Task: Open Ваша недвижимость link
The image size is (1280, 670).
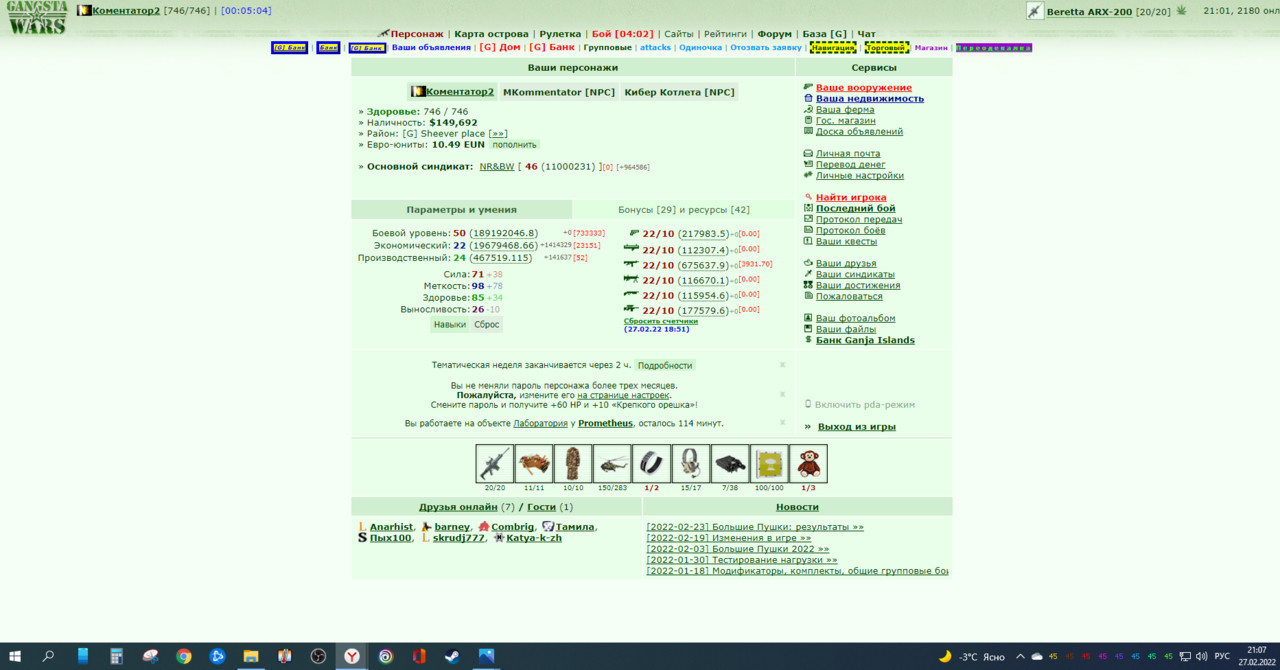Action: (x=869, y=98)
